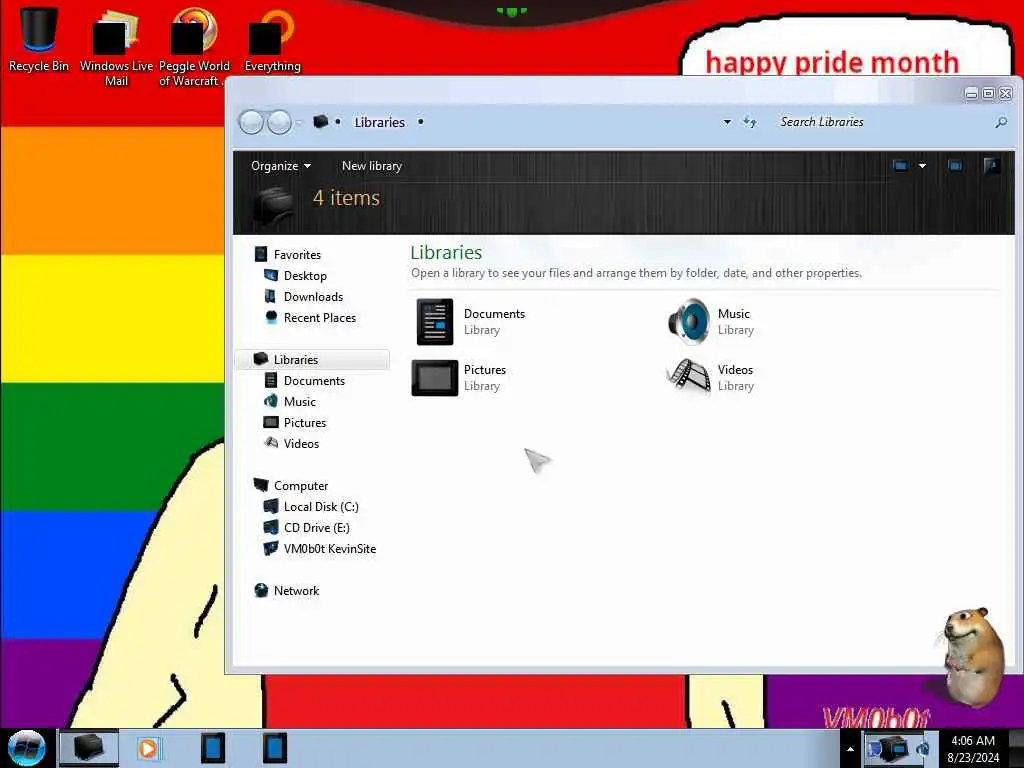Open Music under Libraries in sidebar
The height and width of the screenshot is (768, 1024).
pos(290,402)
